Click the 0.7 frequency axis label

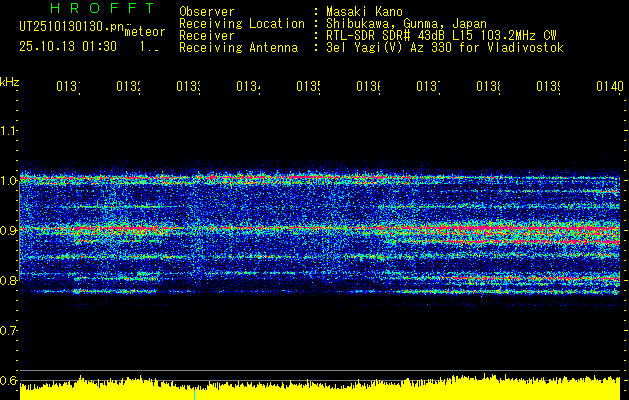tap(8, 331)
